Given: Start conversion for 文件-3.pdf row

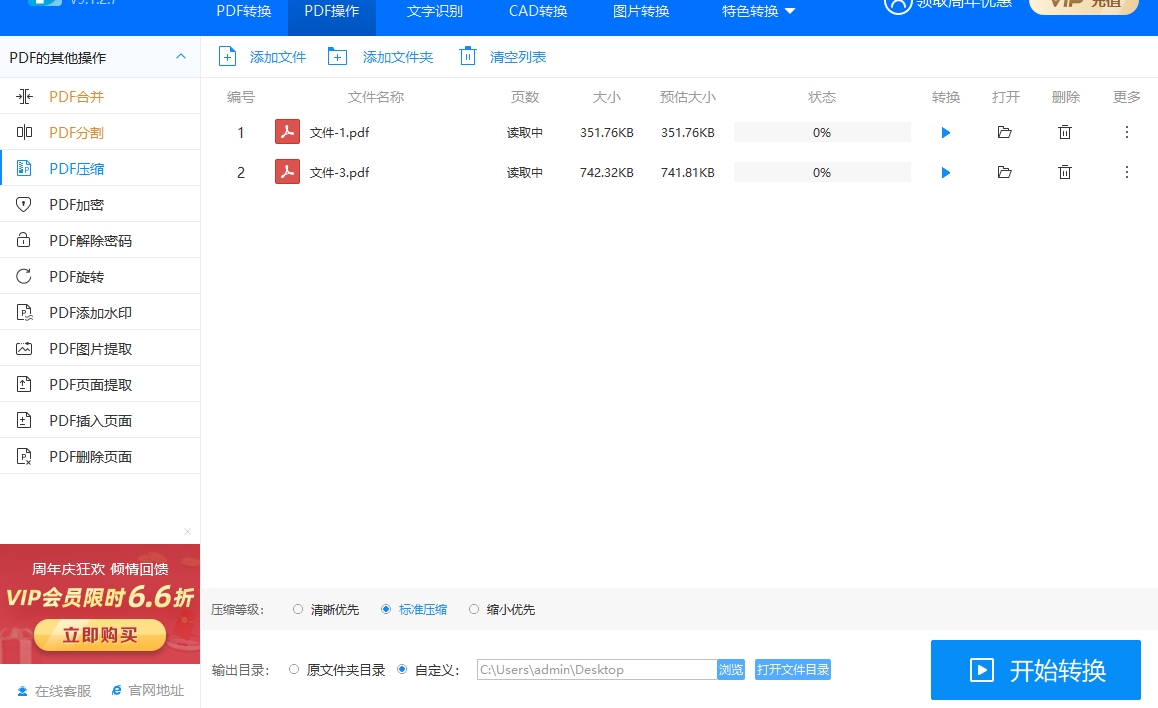Looking at the screenshot, I should (x=946, y=173).
